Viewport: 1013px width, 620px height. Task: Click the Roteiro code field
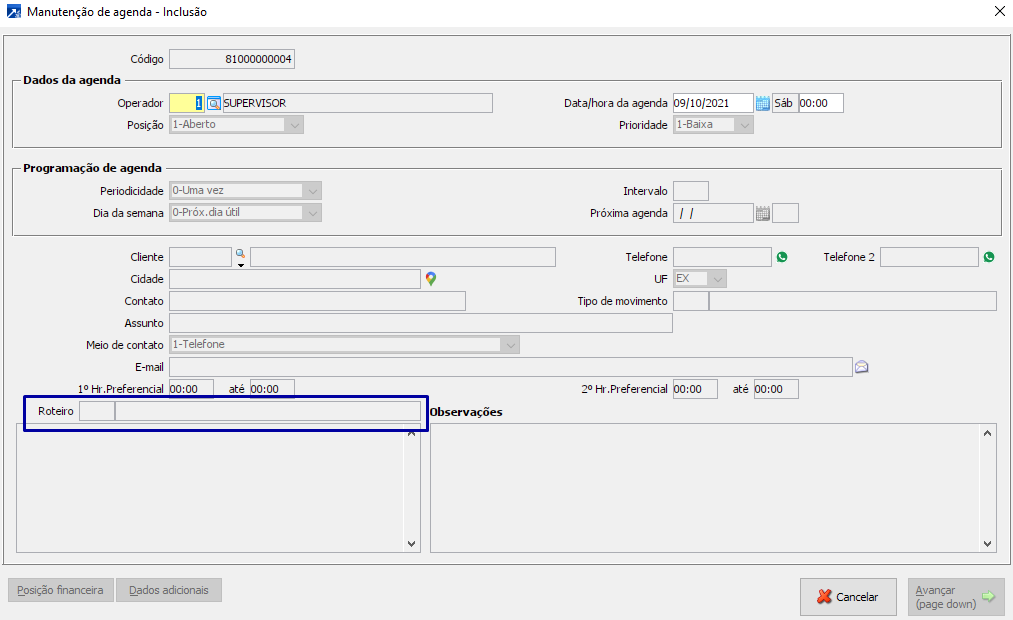(97, 411)
